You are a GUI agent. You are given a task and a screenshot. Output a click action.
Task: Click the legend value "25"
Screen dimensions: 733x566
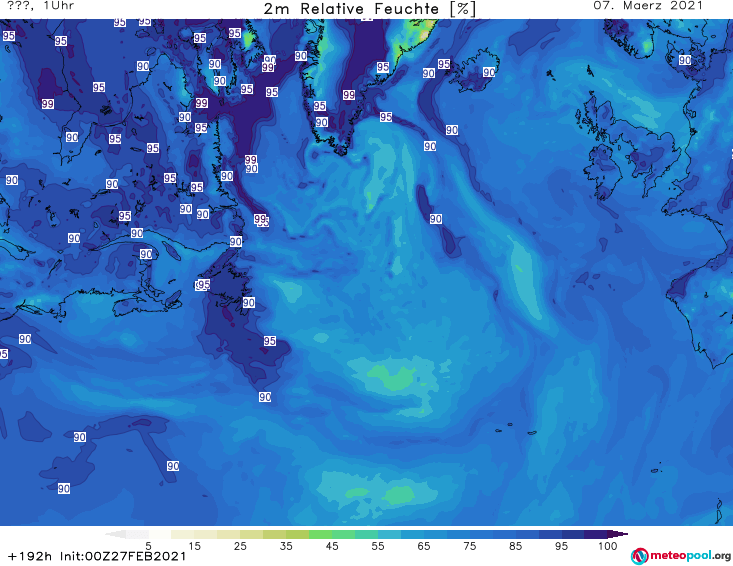(240, 546)
